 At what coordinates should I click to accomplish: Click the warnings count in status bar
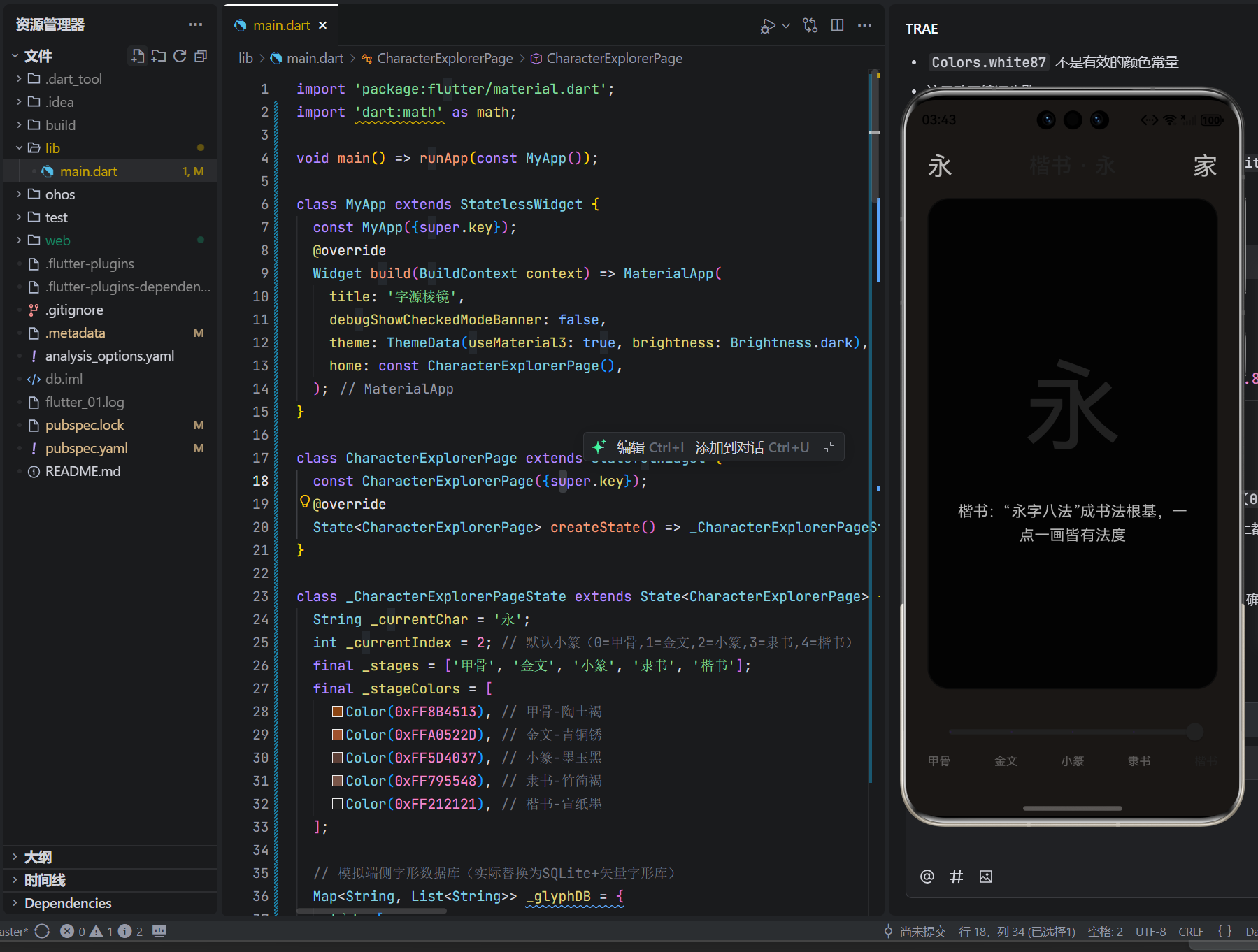click(101, 931)
